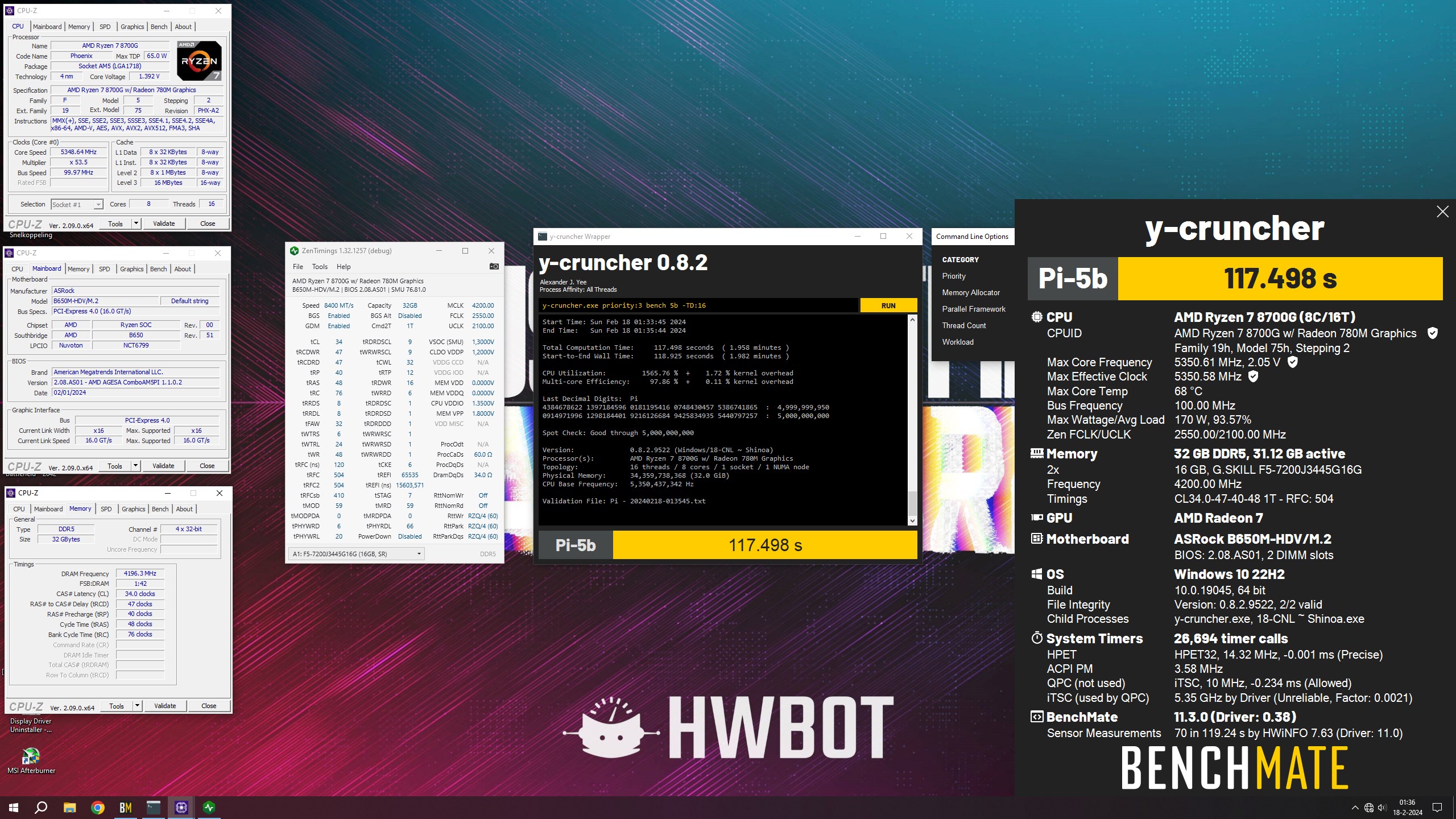The width and height of the screenshot is (1456, 819).
Task: Select Workload in Command Line Options
Action: [958, 342]
